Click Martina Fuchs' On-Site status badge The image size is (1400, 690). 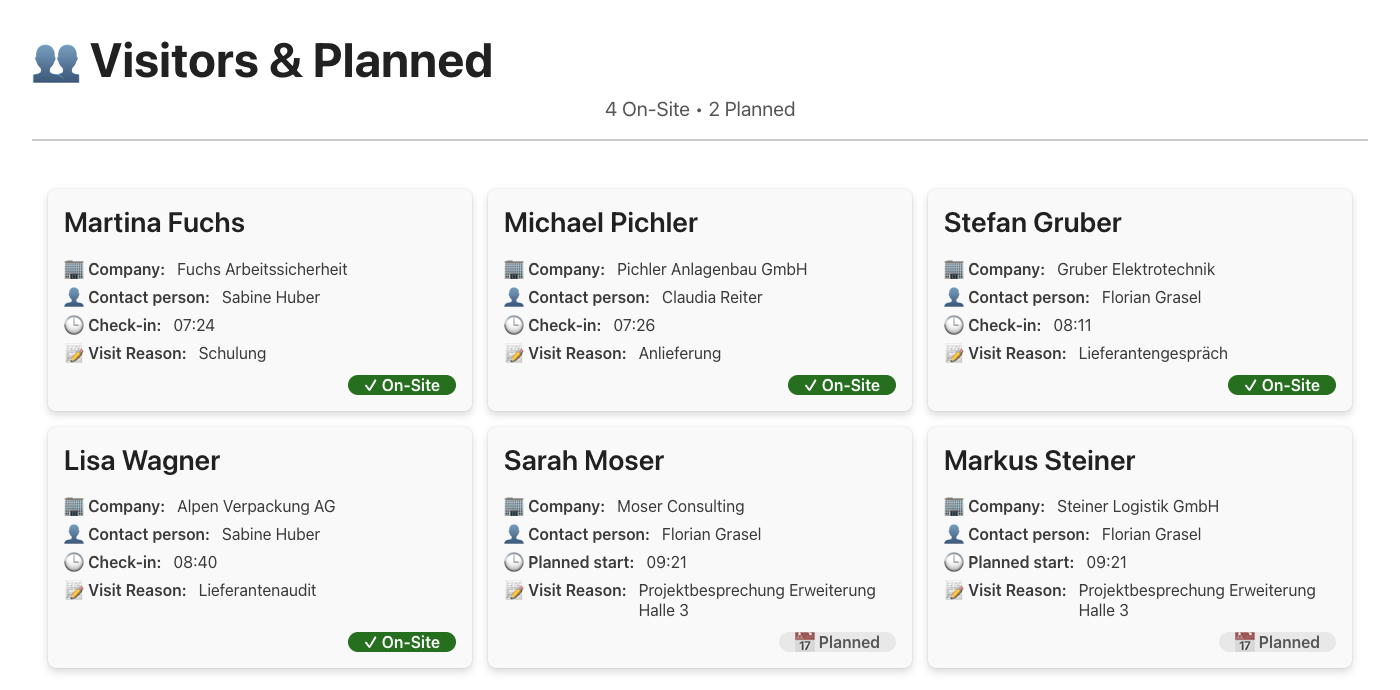coord(402,385)
